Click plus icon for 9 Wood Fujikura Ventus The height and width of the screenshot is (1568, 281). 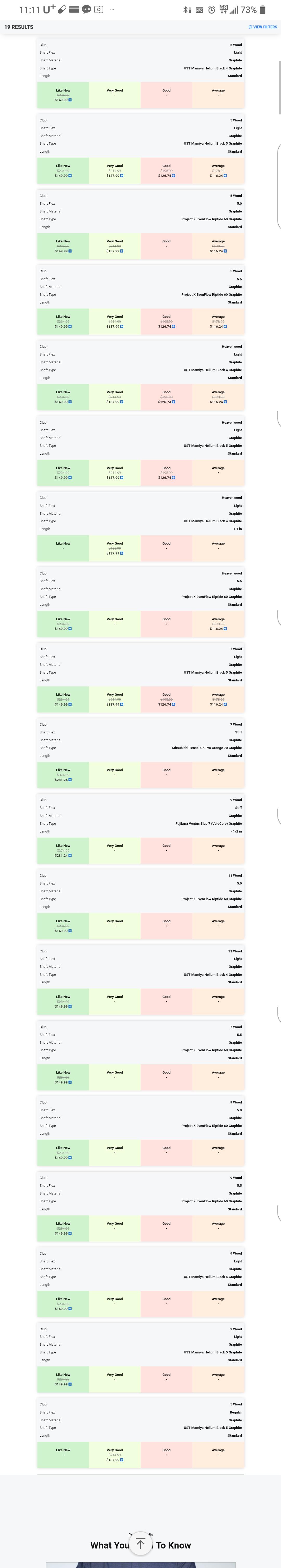pyautogui.click(x=70, y=855)
